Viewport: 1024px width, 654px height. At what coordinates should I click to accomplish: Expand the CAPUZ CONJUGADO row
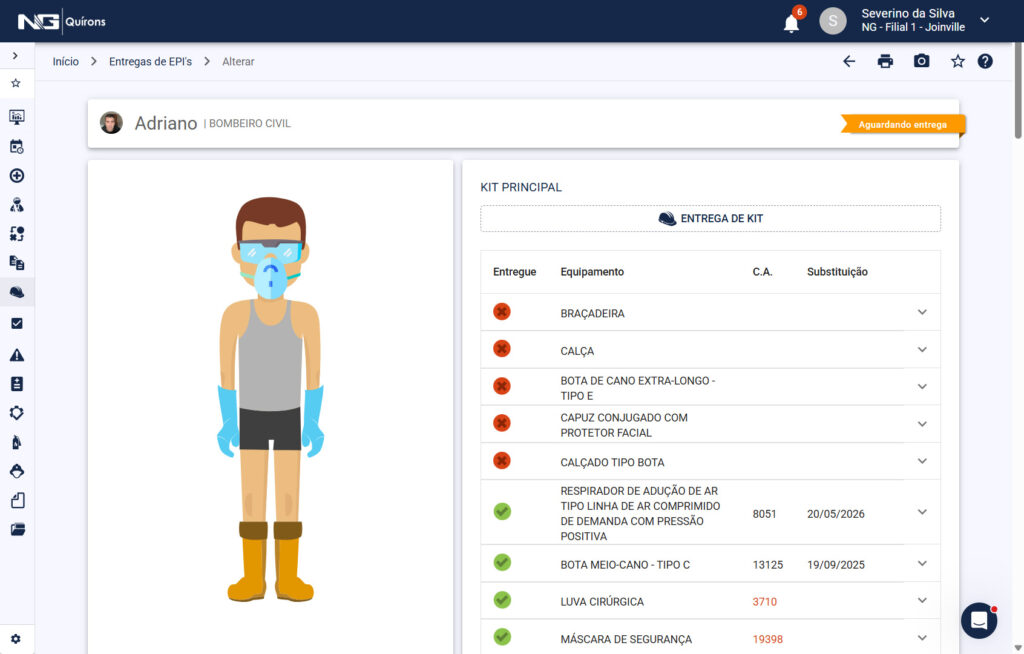pos(921,424)
